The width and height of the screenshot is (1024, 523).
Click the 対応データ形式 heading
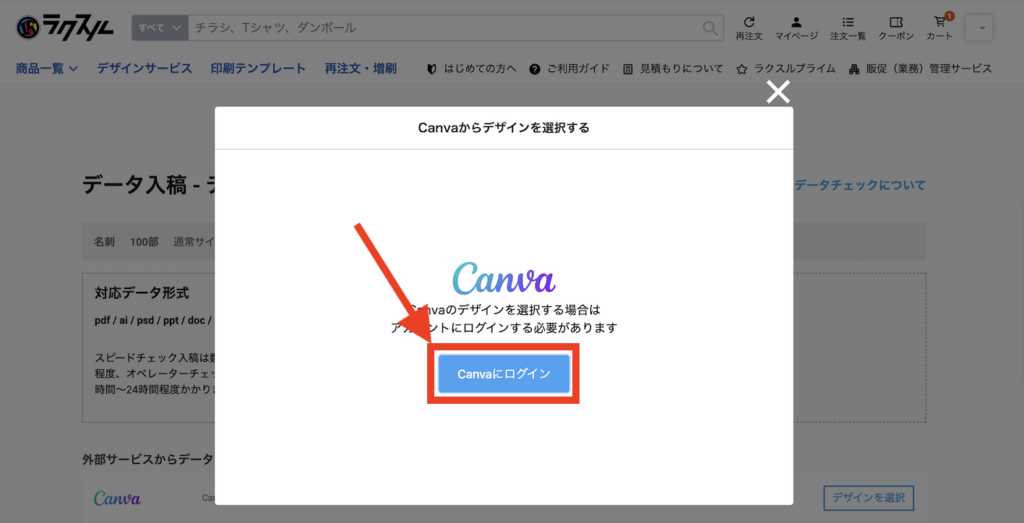pyautogui.click(x=142, y=293)
